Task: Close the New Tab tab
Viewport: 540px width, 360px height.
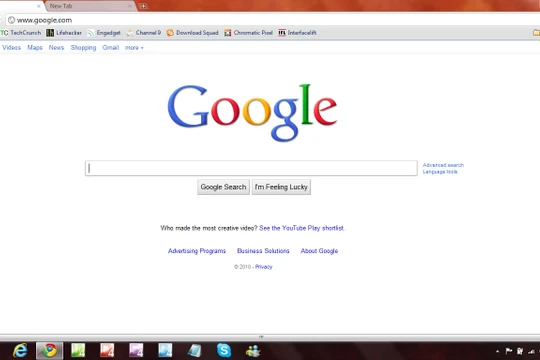Action: pos(130,6)
